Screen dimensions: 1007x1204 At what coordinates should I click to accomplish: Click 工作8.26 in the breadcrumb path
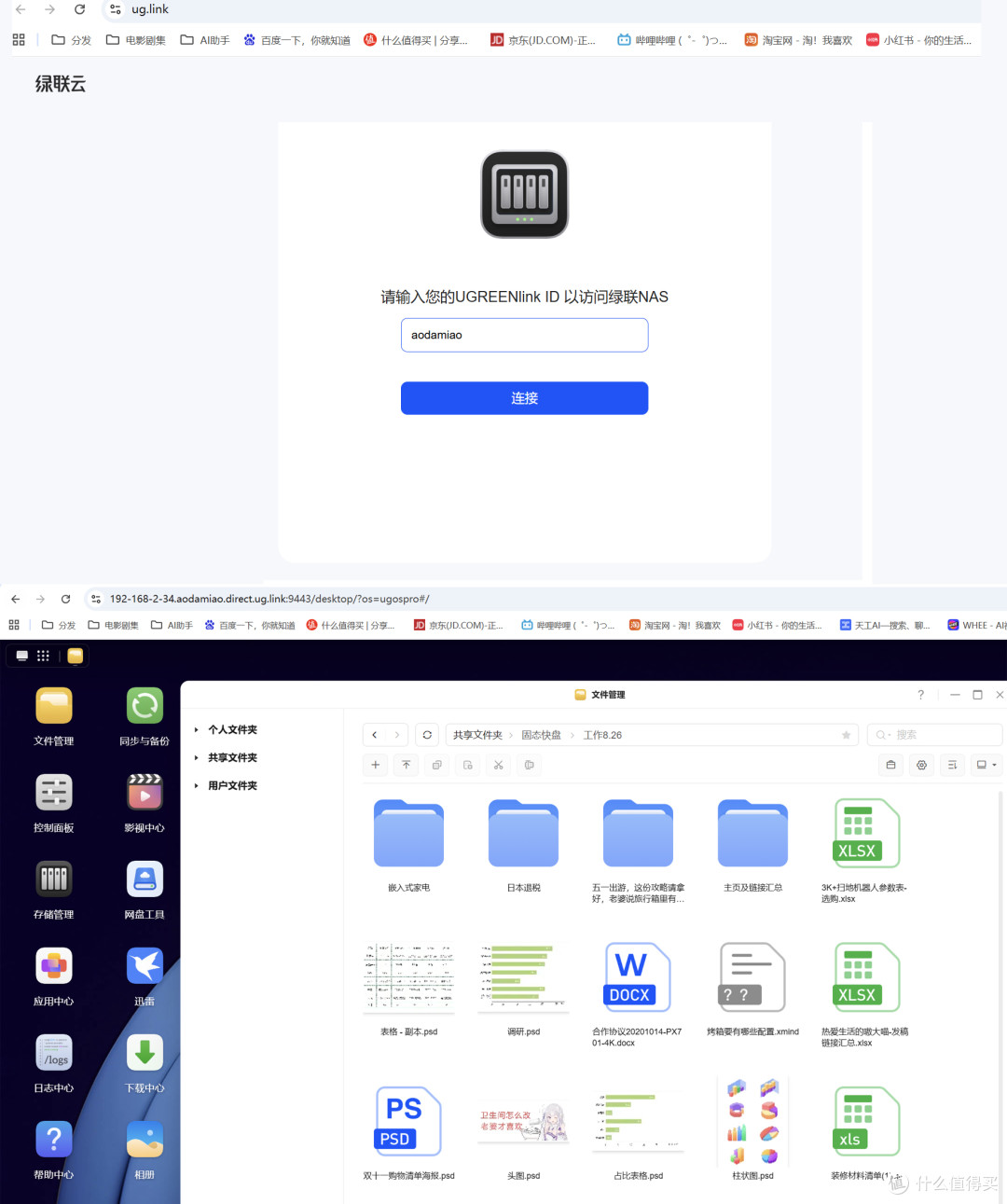click(602, 735)
